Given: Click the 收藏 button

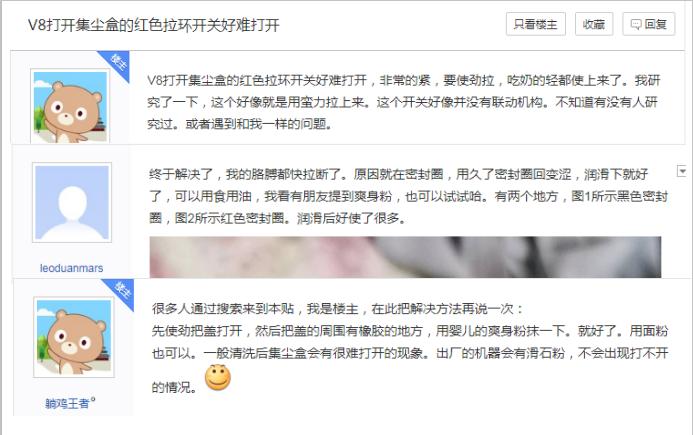Looking at the screenshot, I should [x=594, y=24].
